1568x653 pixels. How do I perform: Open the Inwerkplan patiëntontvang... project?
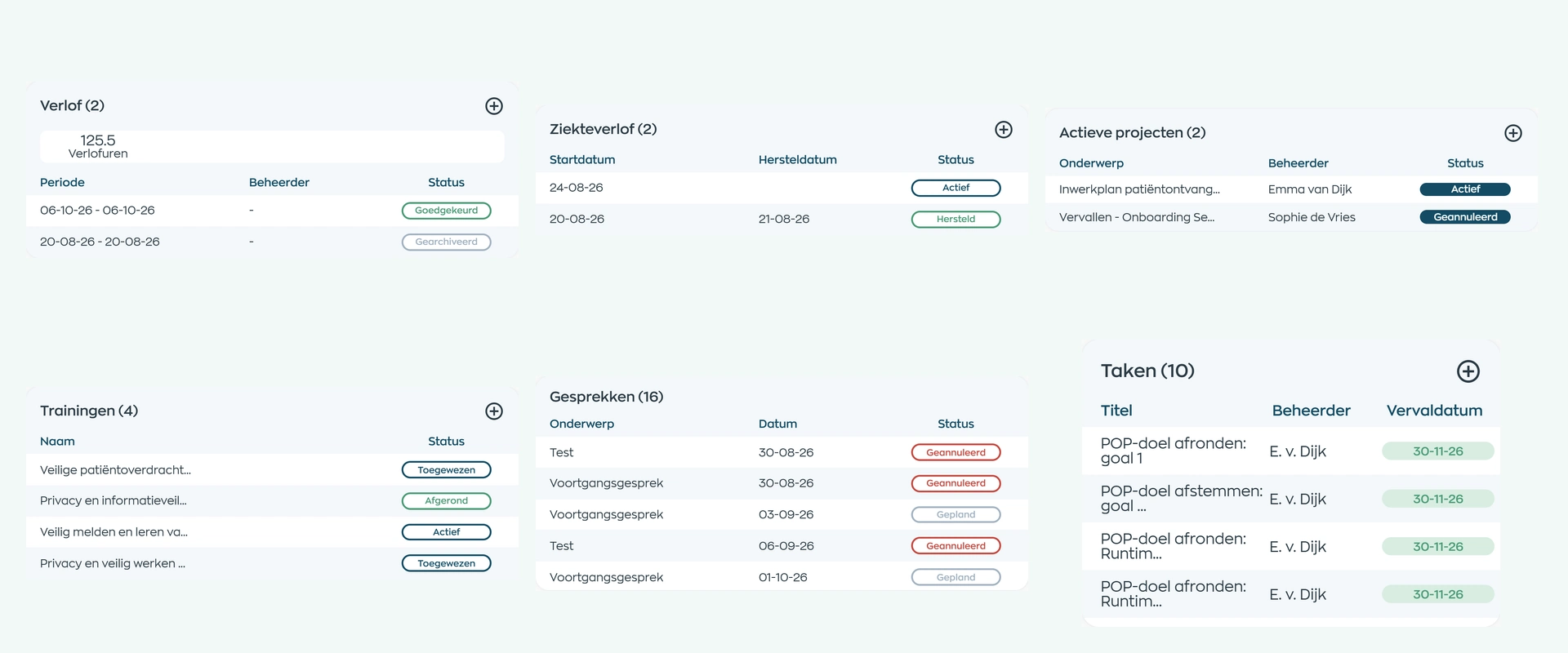pyautogui.click(x=1291, y=189)
